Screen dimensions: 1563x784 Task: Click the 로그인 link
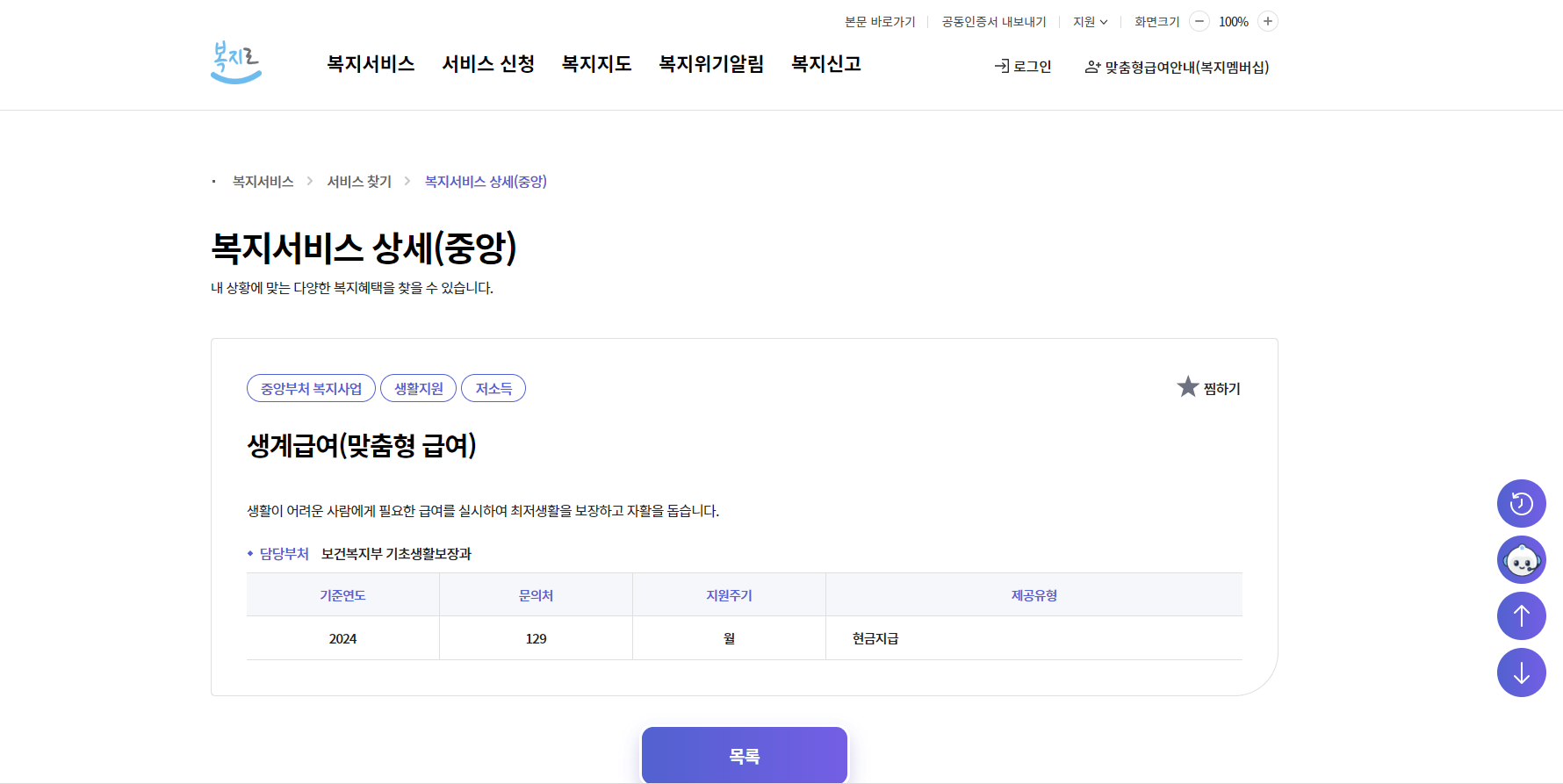point(1023,67)
